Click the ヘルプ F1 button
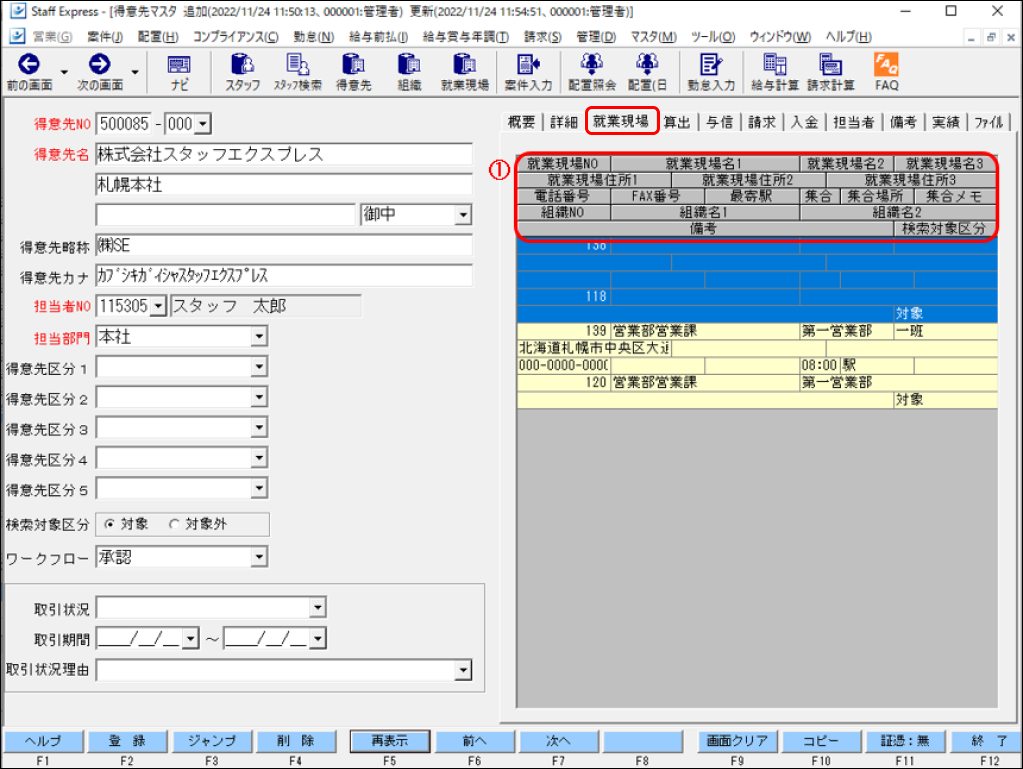This screenshot has height=769, width=1023. click(43, 741)
